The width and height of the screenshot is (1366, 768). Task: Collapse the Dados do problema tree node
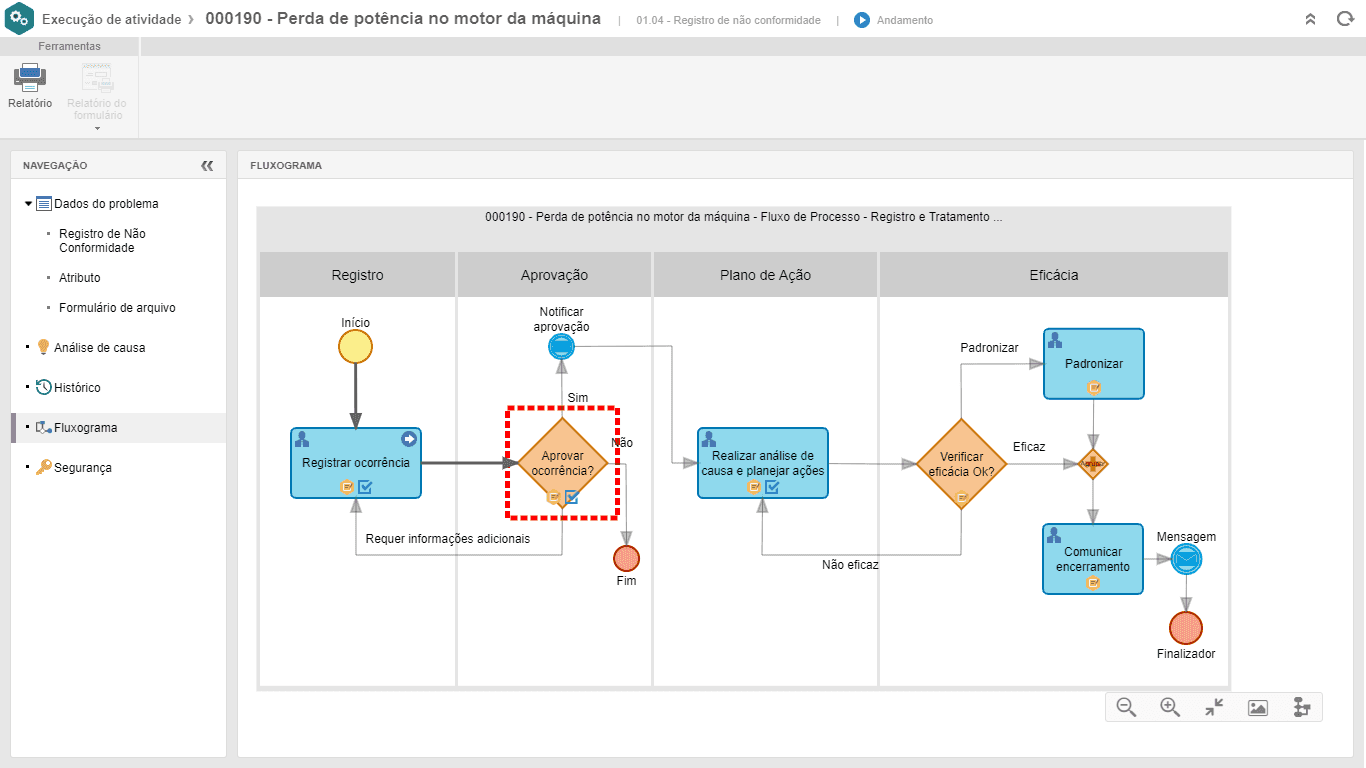click(x=28, y=203)
